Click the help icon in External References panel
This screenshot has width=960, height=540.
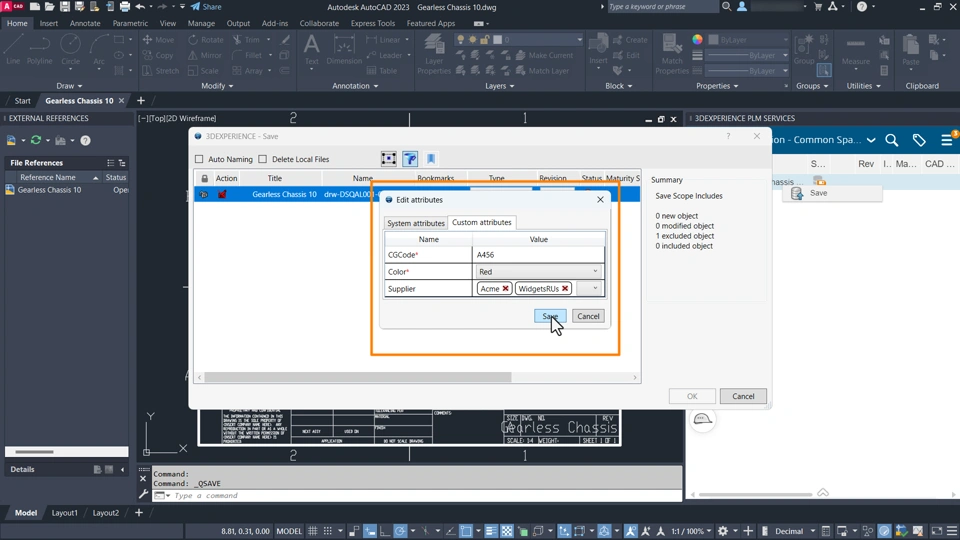click(x=85, y=140)
